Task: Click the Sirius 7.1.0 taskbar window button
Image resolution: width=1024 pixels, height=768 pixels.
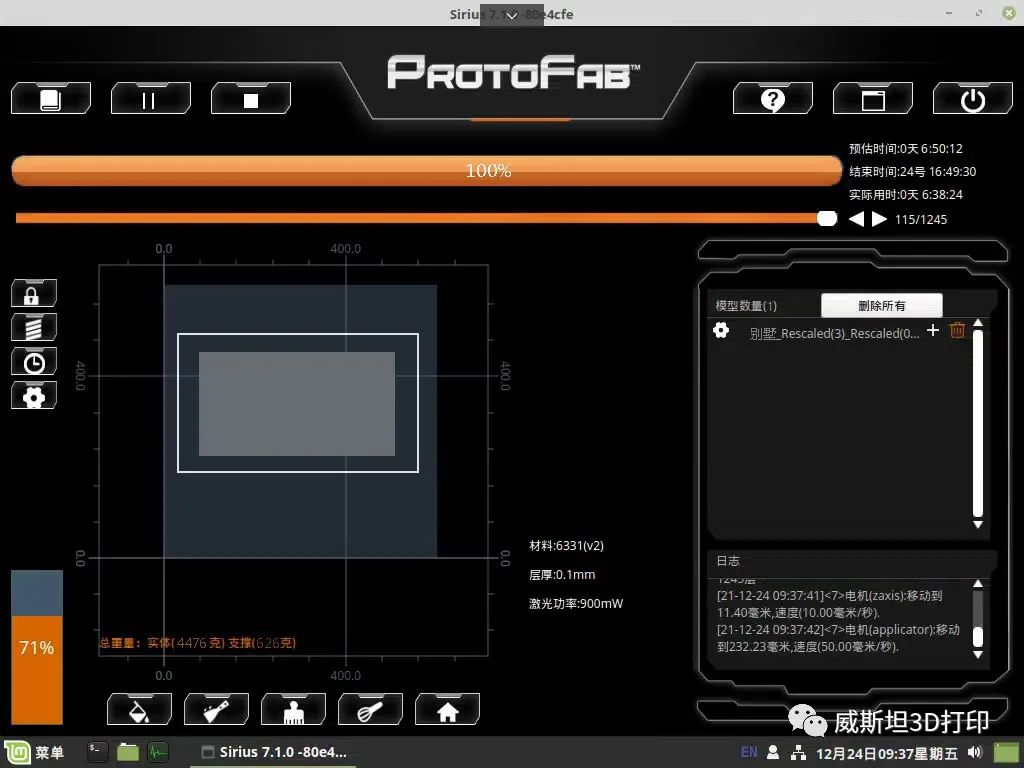Action: pos(274,752)
